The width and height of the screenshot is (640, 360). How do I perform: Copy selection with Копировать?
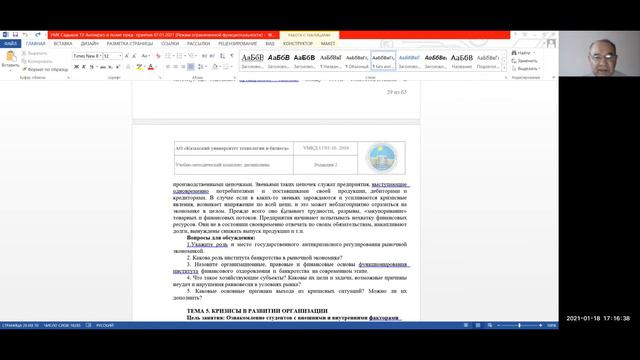click(37, 61)
